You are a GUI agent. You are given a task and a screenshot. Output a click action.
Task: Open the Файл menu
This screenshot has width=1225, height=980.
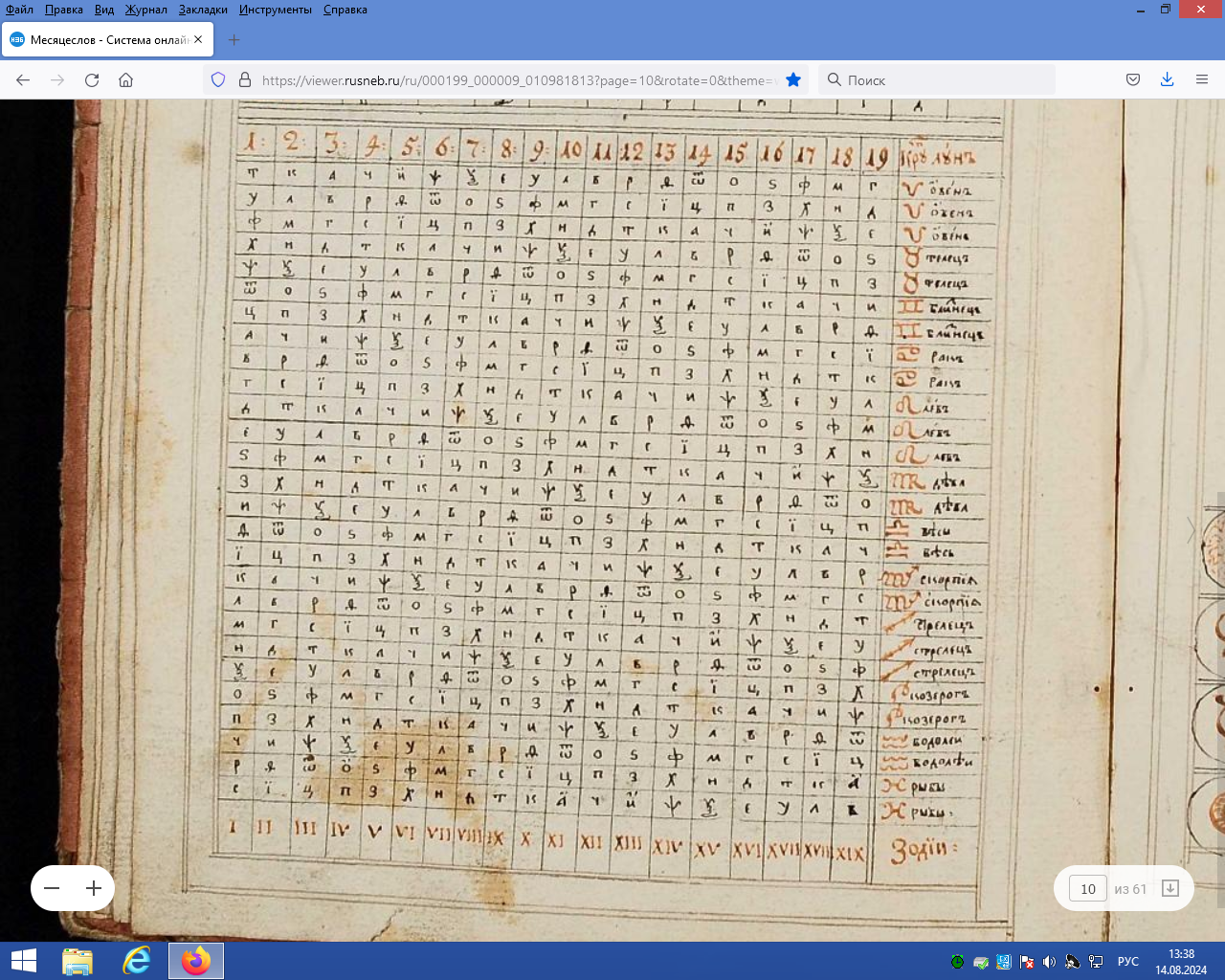click(x=19, y=10)
